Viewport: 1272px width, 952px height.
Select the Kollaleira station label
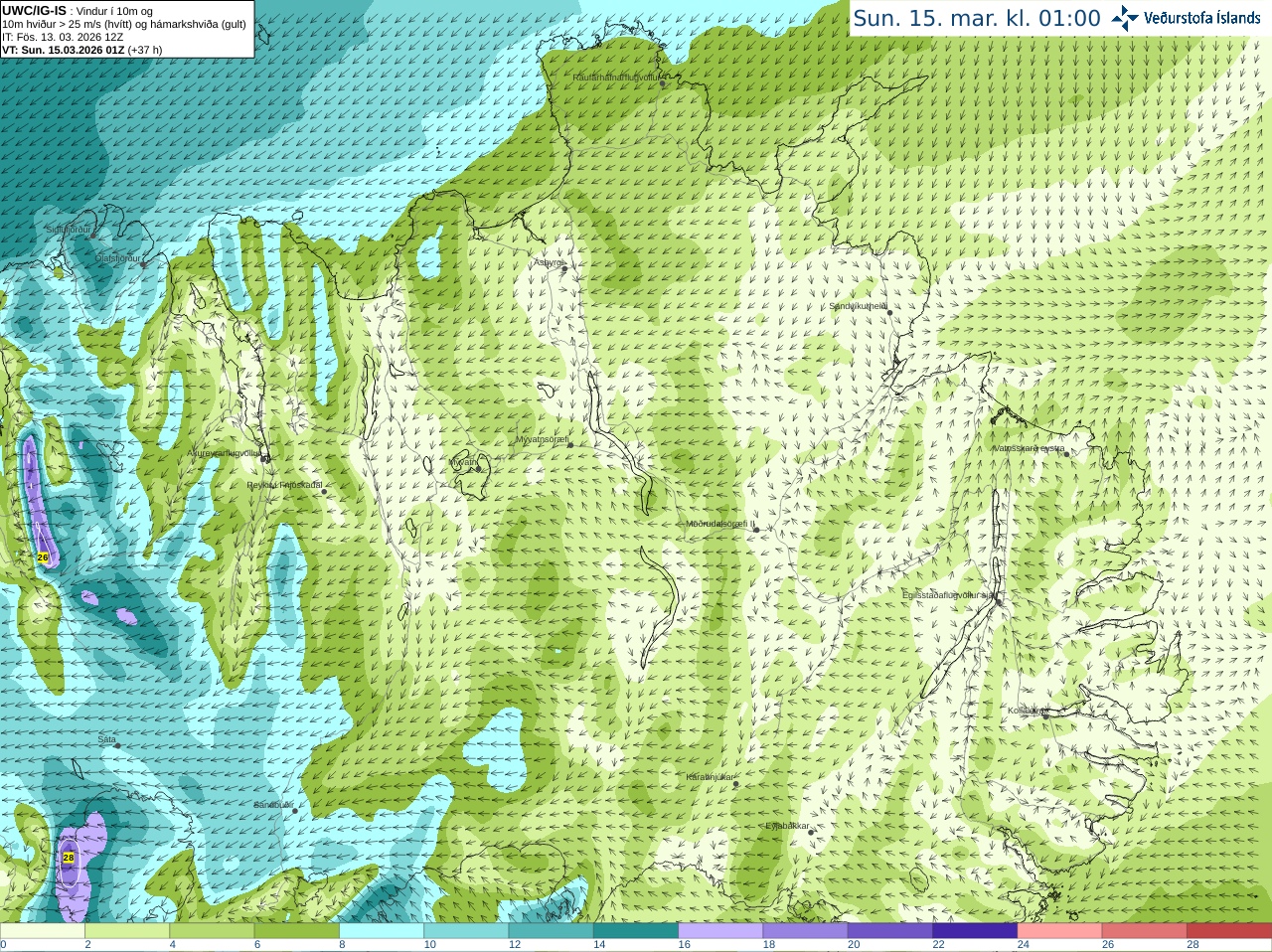click(x=1028, y=711)
